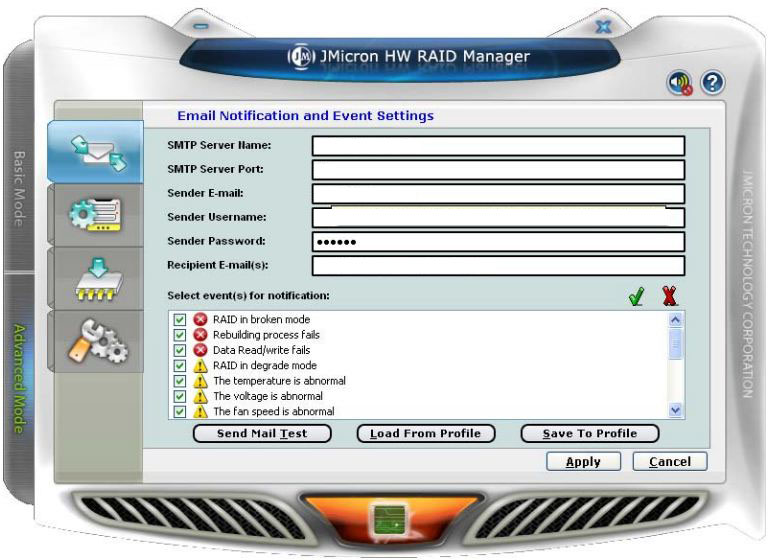771x560 pixels.
Task: Open the wrench and gears tools icon
Action: point(96,341)
